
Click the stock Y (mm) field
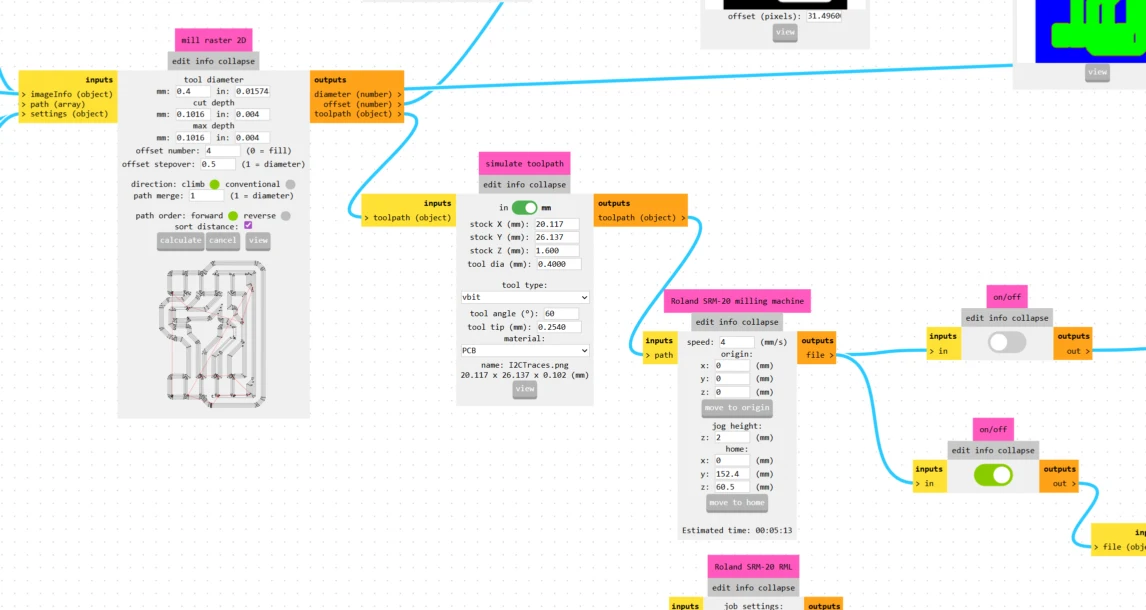[x=557, y=237]
